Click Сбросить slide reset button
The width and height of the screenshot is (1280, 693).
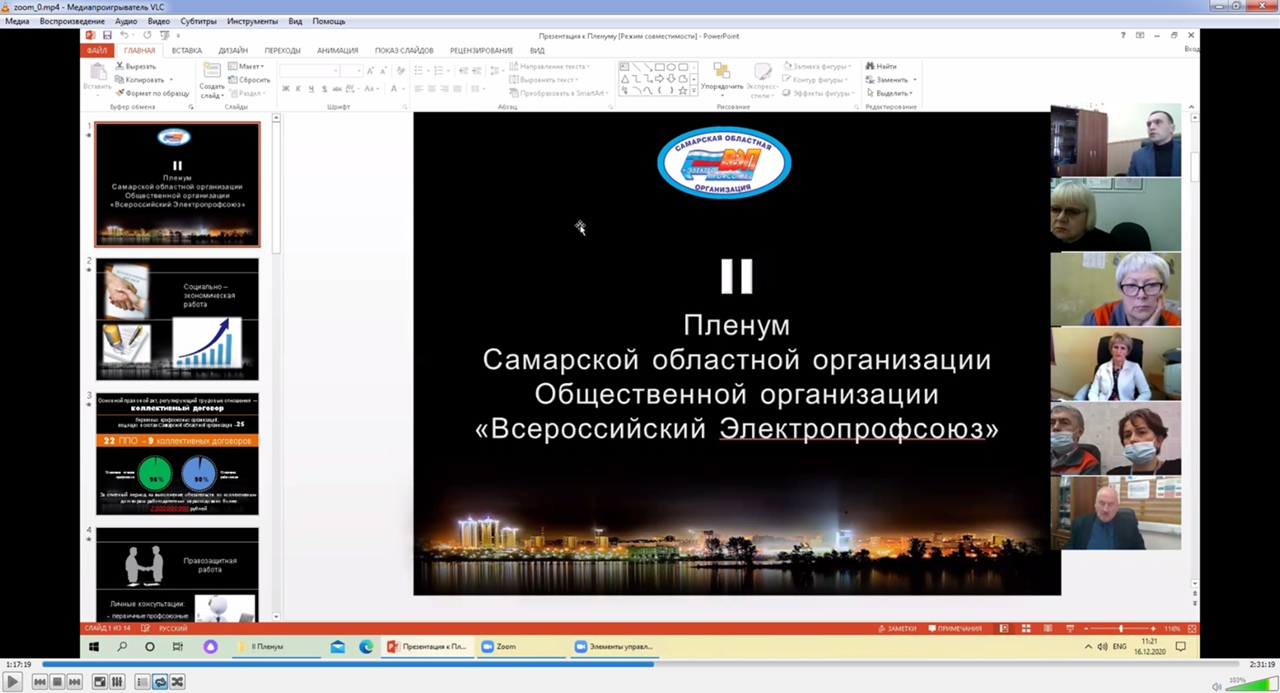(250, 79)
